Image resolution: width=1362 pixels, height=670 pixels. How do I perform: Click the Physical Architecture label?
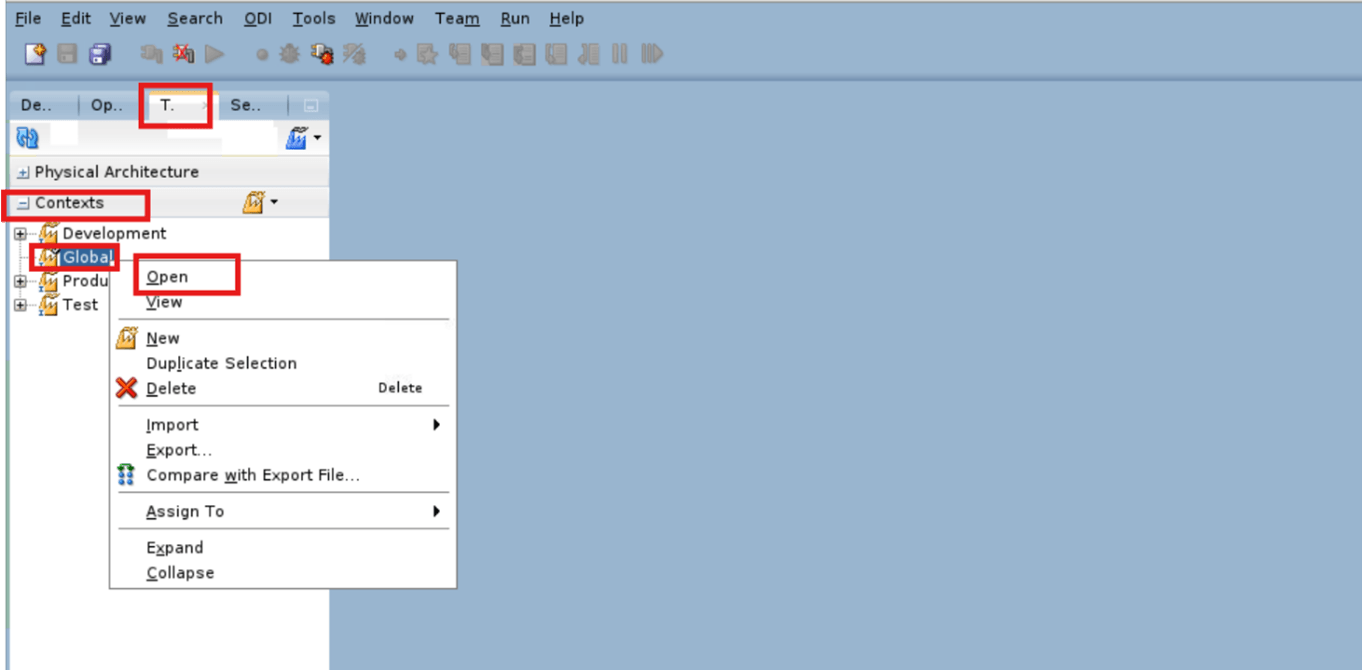[117, 172]
